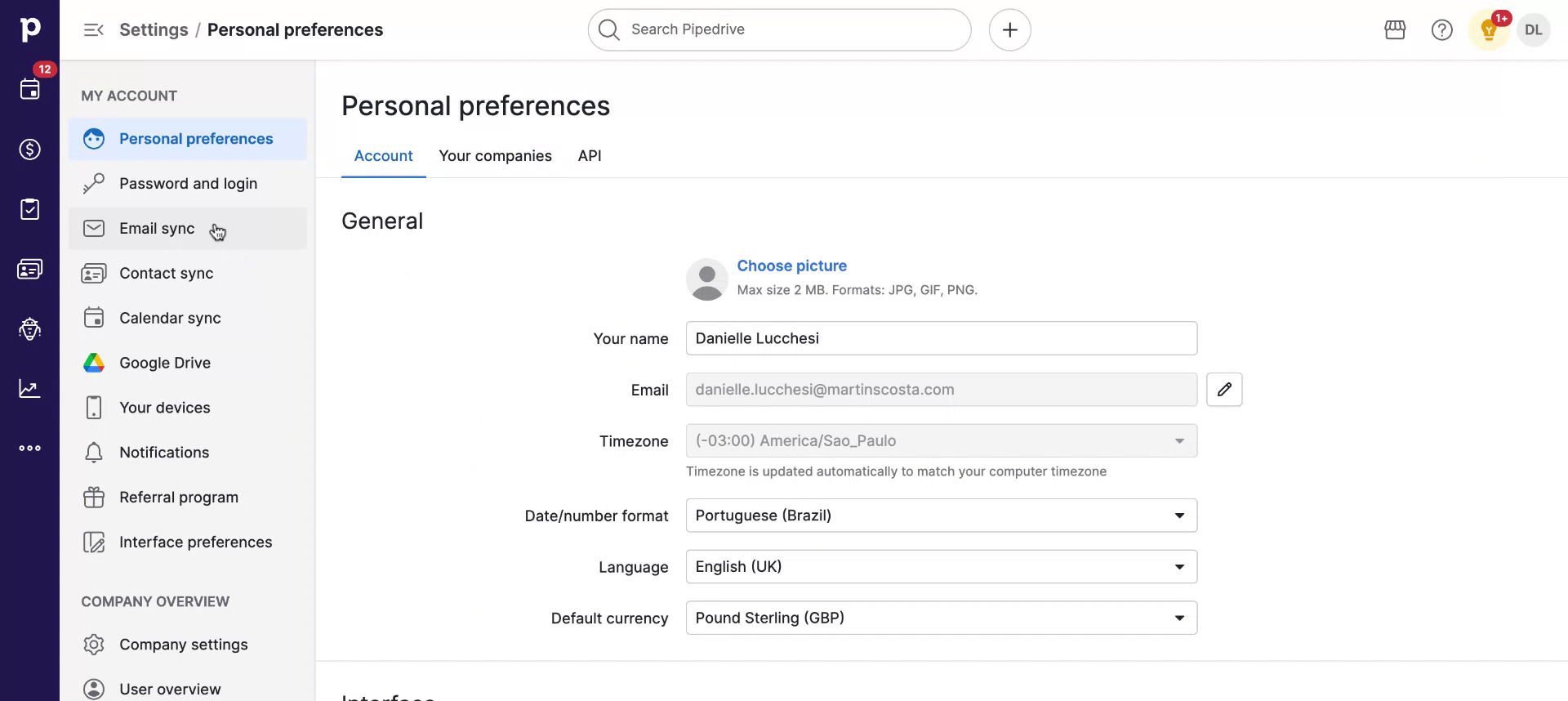Click the Choose picture link
1568x701 pixels.
pyautogui.click(x=791, y=266)
